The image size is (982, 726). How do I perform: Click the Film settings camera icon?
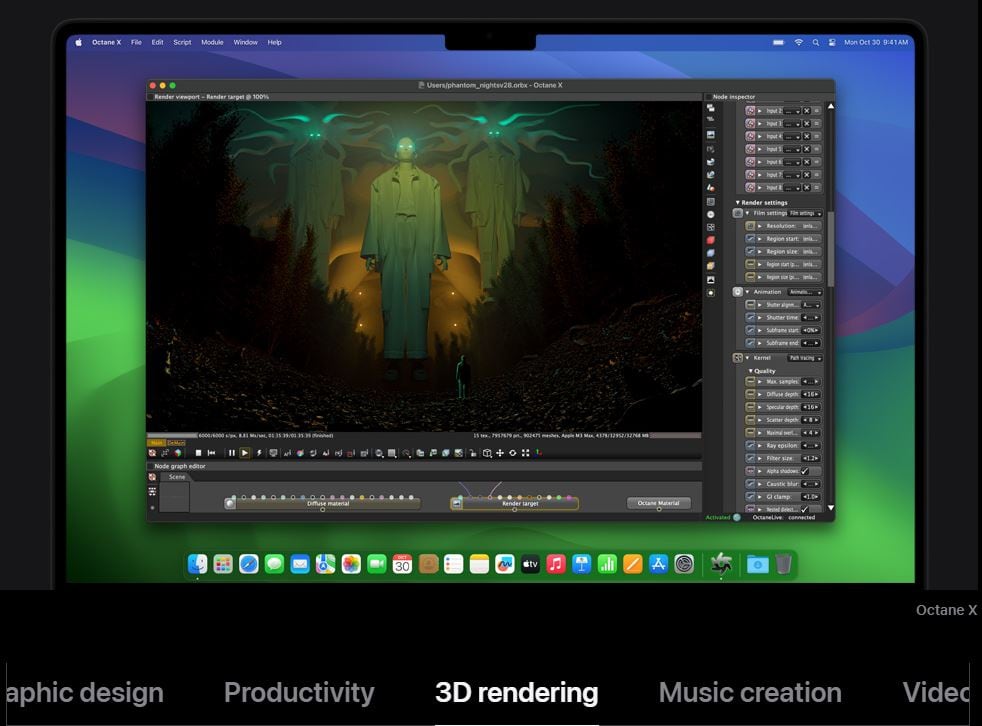(738, 213)
